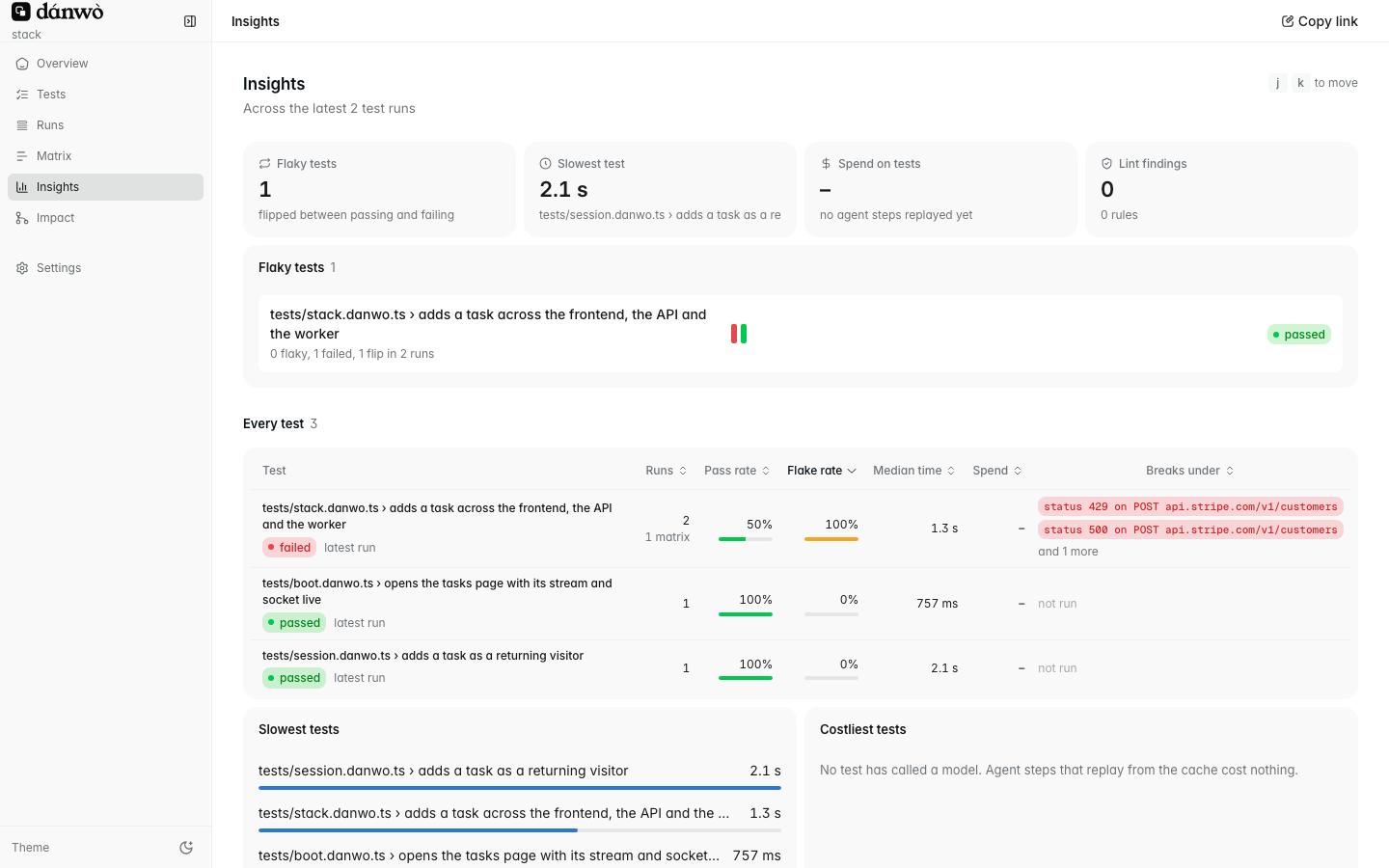
Task: Open the flaky stack.danwo.ts test row
Action: [801, 334]
